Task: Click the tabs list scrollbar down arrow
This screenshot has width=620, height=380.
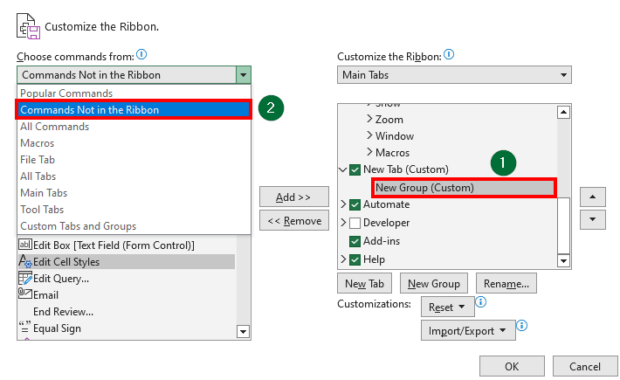Action: (x=563, y=261)
